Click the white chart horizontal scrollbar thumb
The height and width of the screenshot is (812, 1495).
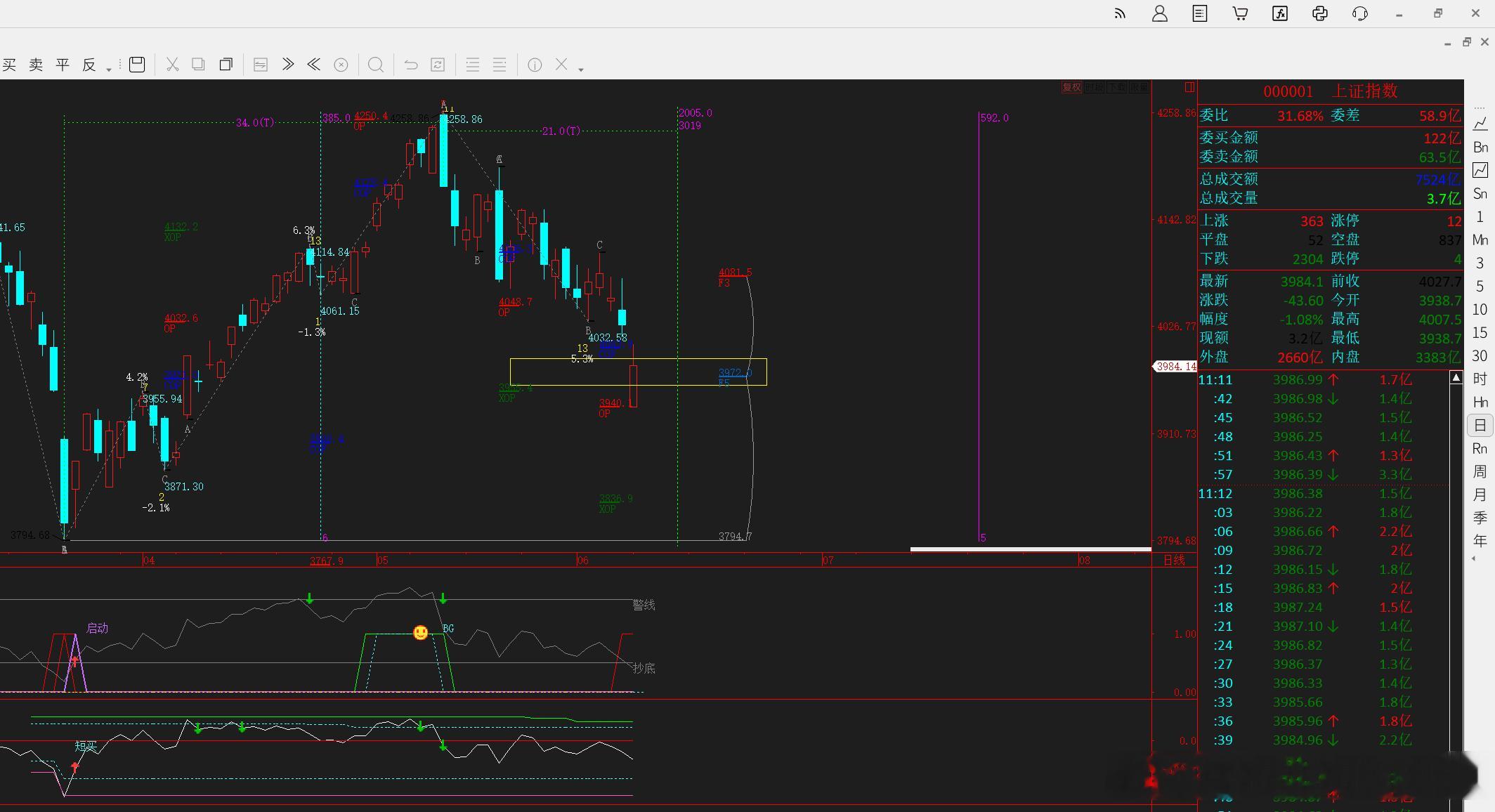1031,549
